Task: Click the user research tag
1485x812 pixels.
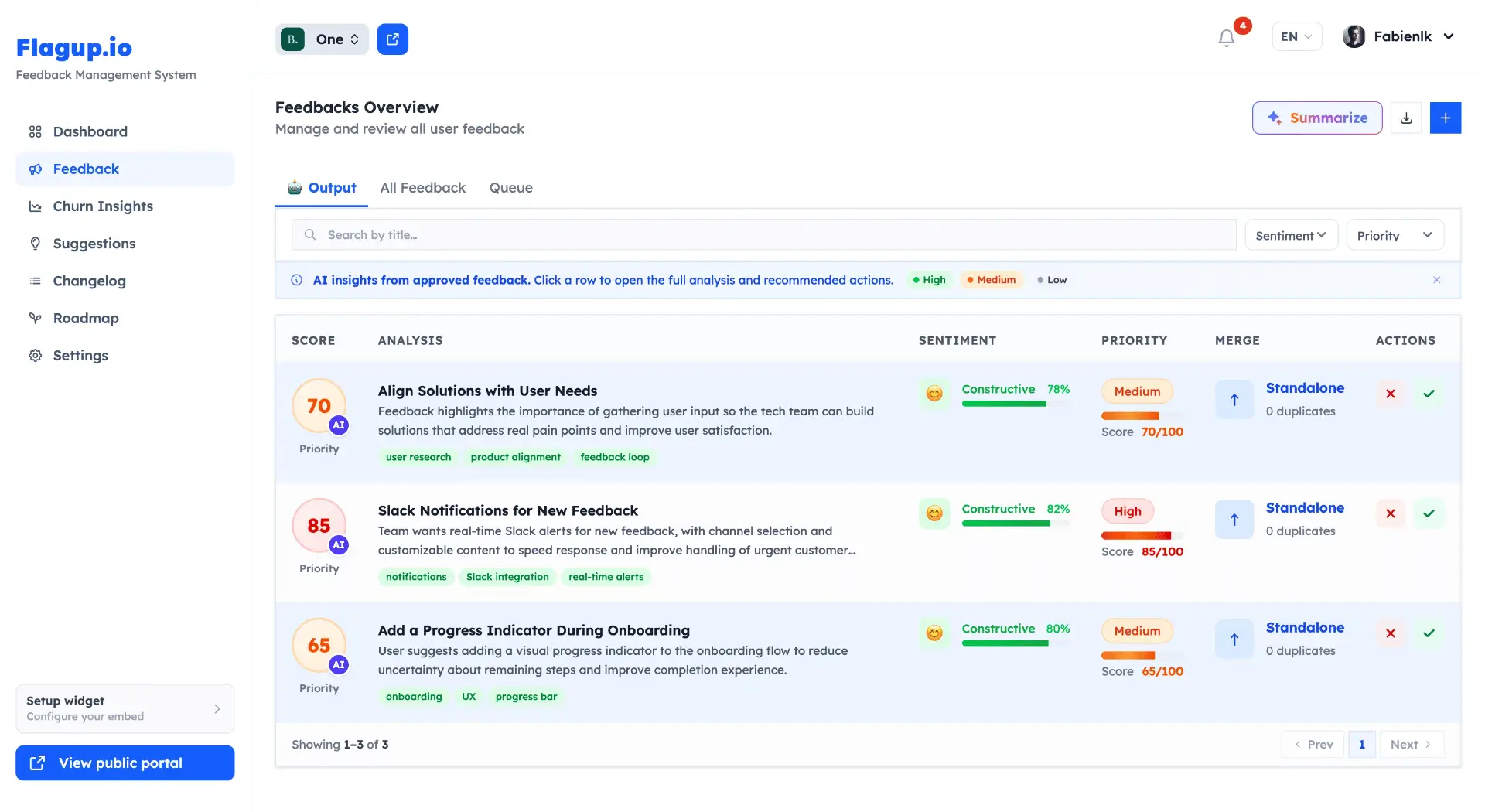Action: [418, 457]
